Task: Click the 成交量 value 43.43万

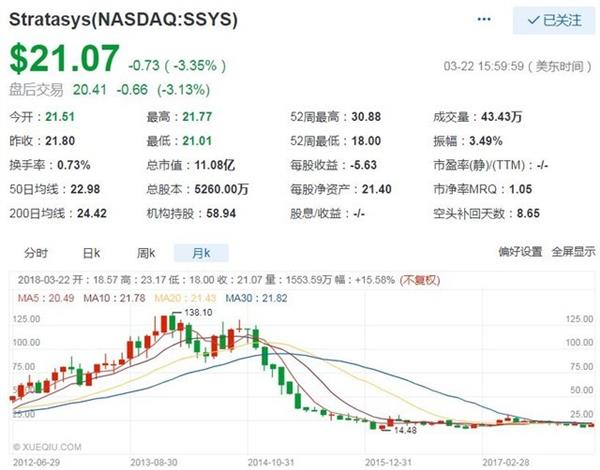Action: [x=502, y=117]
